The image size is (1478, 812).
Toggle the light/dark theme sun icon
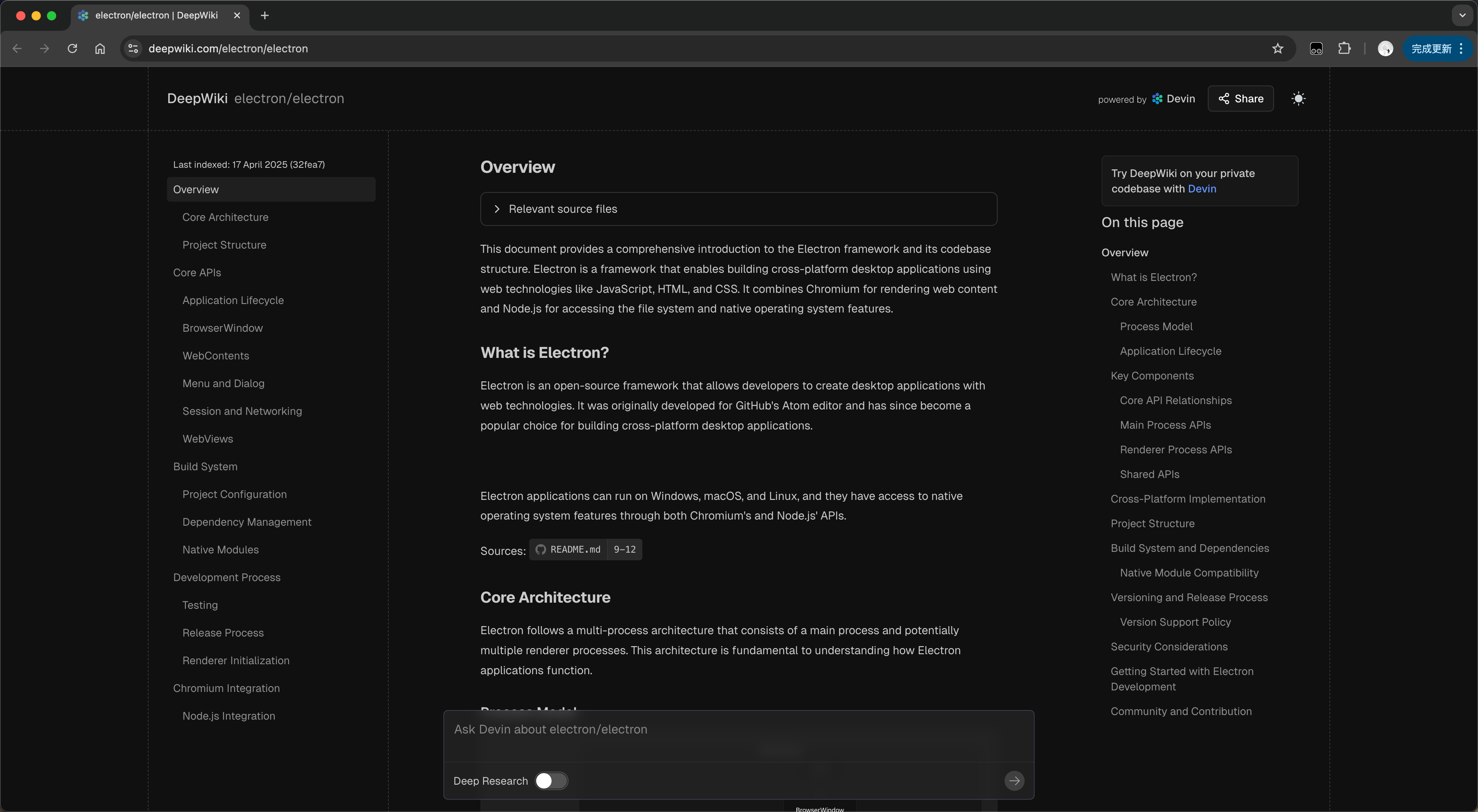click(x=1298, y=99)
